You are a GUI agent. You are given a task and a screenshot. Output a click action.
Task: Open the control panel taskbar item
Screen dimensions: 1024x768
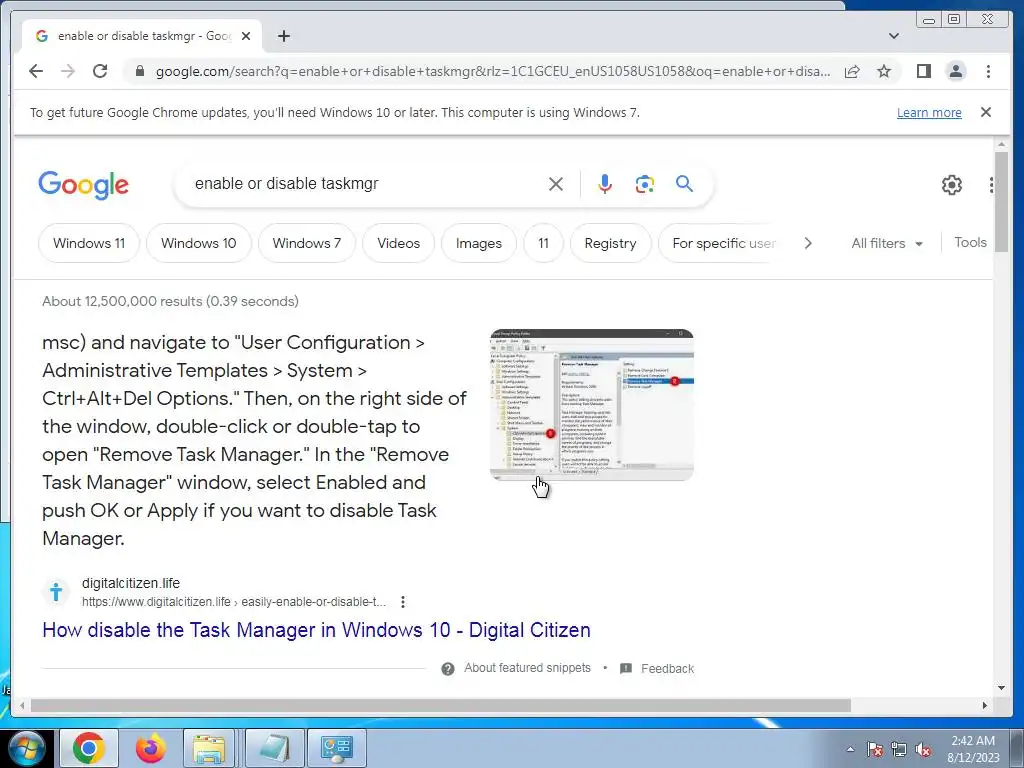(337, 748)
